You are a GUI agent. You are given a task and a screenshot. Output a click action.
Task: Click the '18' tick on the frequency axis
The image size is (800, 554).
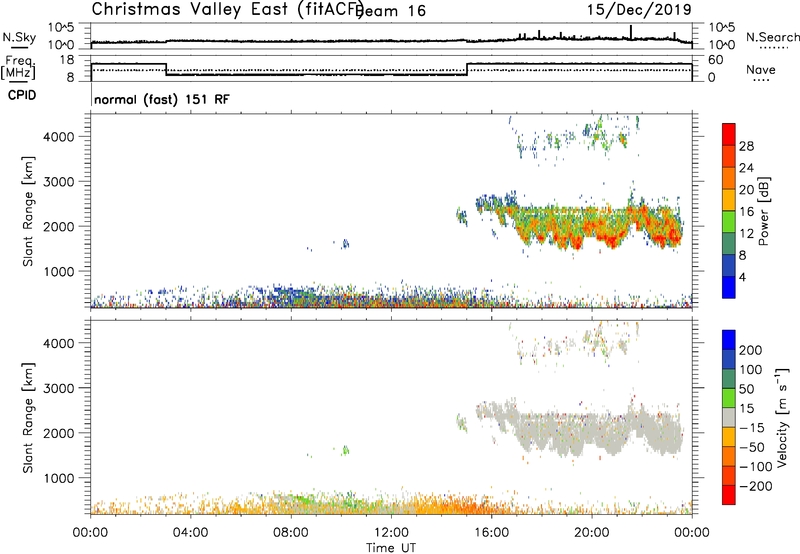(67, 60)
